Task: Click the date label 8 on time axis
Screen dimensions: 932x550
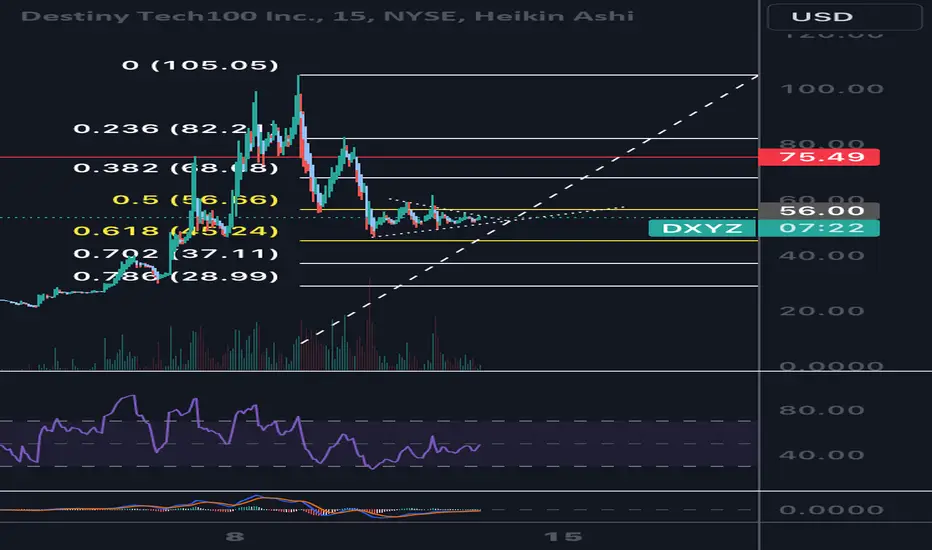Action: [235, 537]
